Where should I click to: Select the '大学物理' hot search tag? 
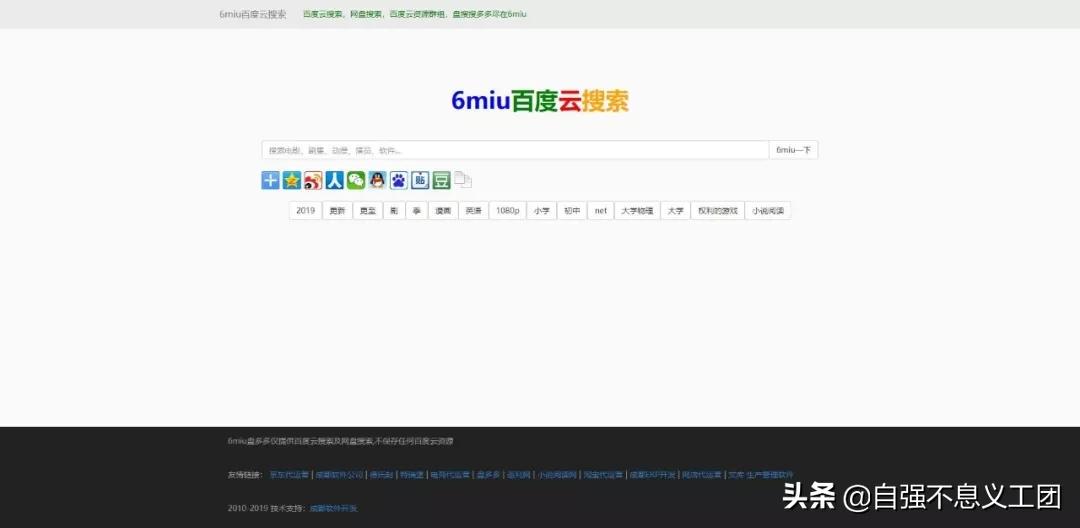(x=637, y=211)
